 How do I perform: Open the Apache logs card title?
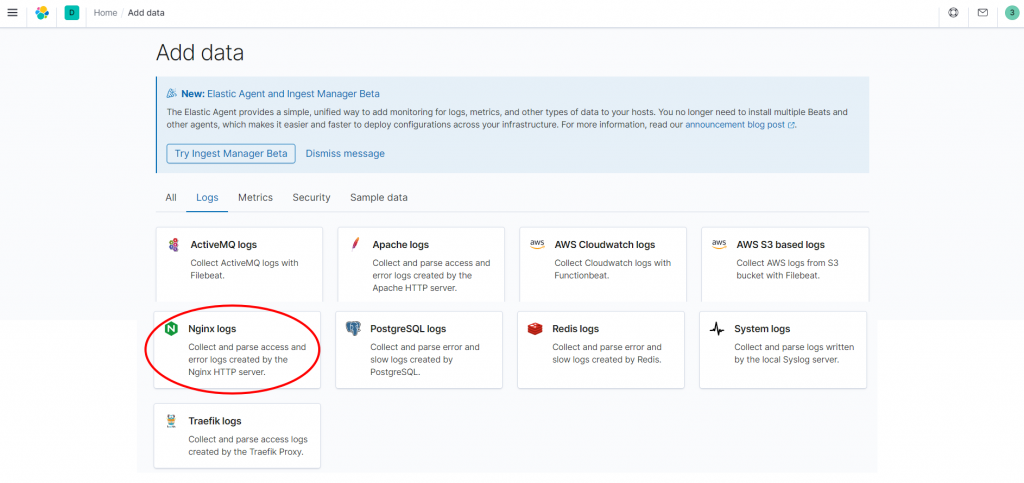coord(400,245)
